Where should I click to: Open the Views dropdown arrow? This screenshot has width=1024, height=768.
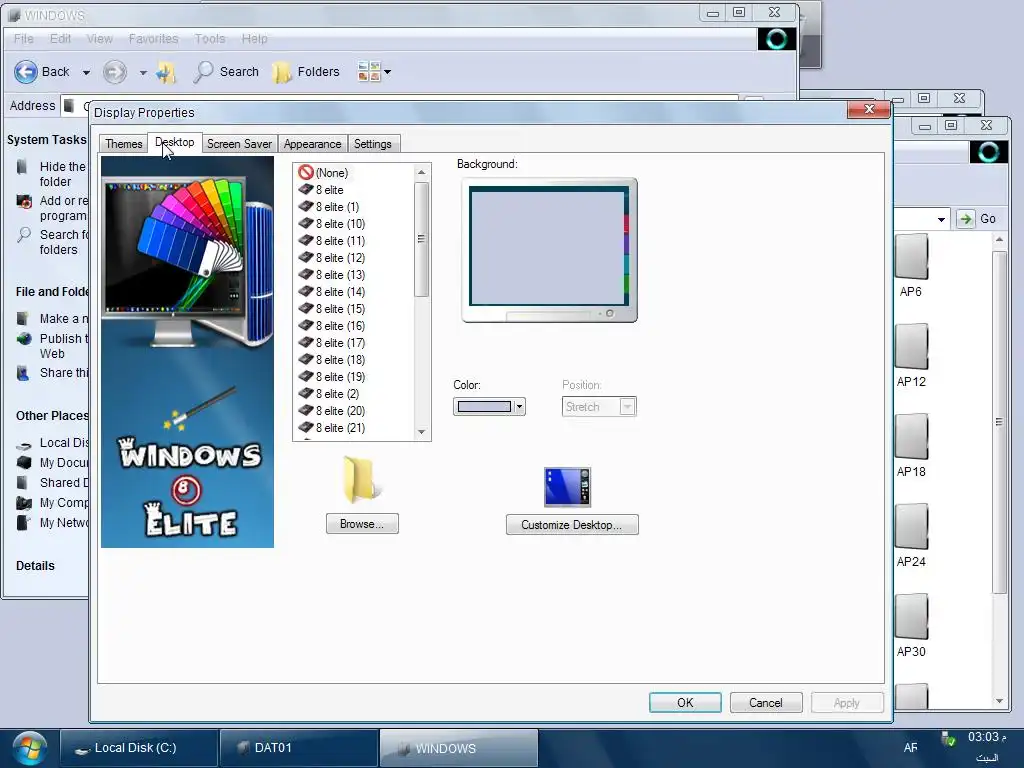coord(387,72)
